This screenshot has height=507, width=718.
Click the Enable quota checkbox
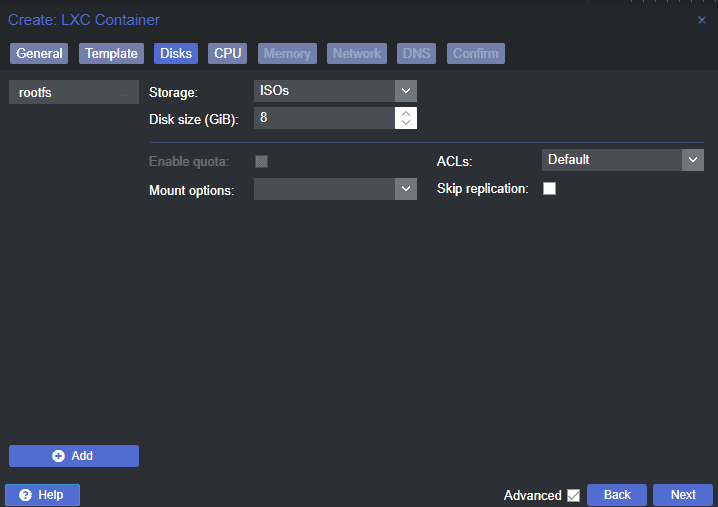click(262, 161)
